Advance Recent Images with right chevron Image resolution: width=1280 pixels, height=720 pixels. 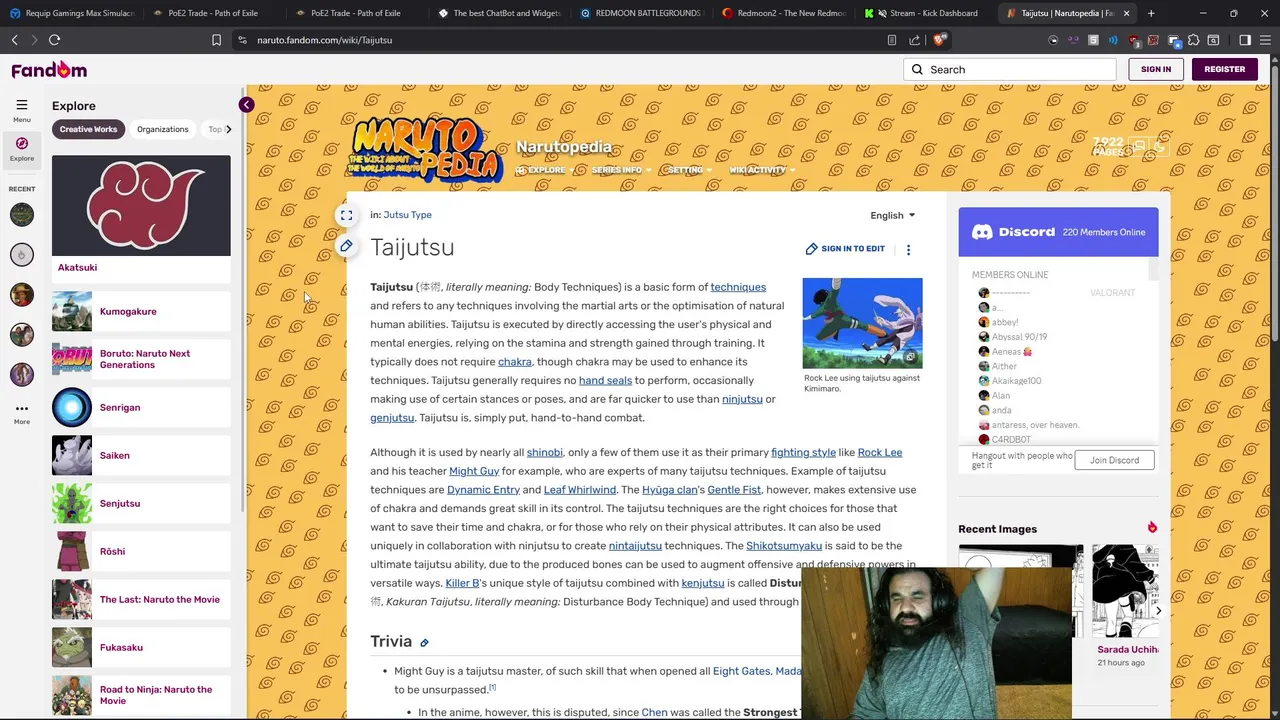click(1158, 611)
